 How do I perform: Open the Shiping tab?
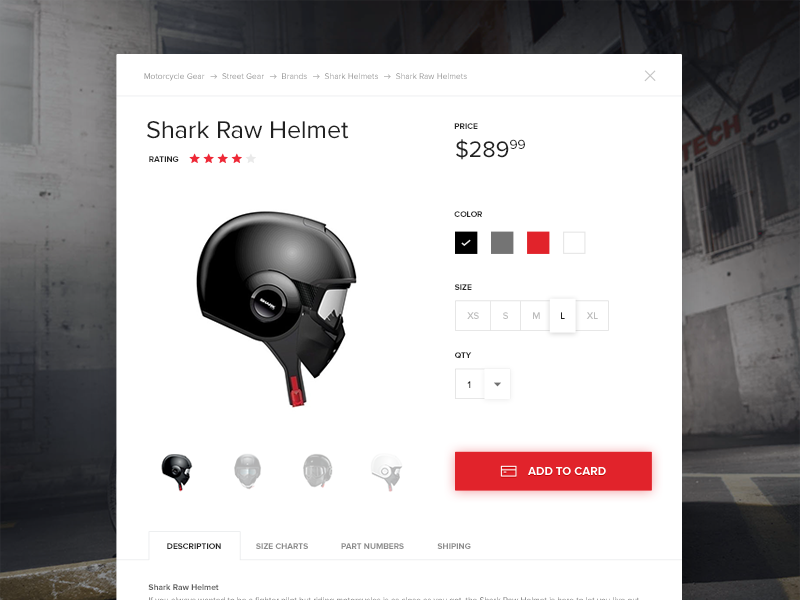(x=454, y=546)
